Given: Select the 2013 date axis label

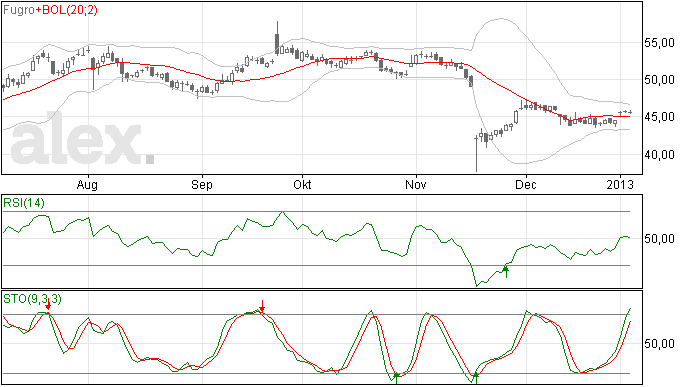Looking at the screenshot, I should [x=620, y=184].
